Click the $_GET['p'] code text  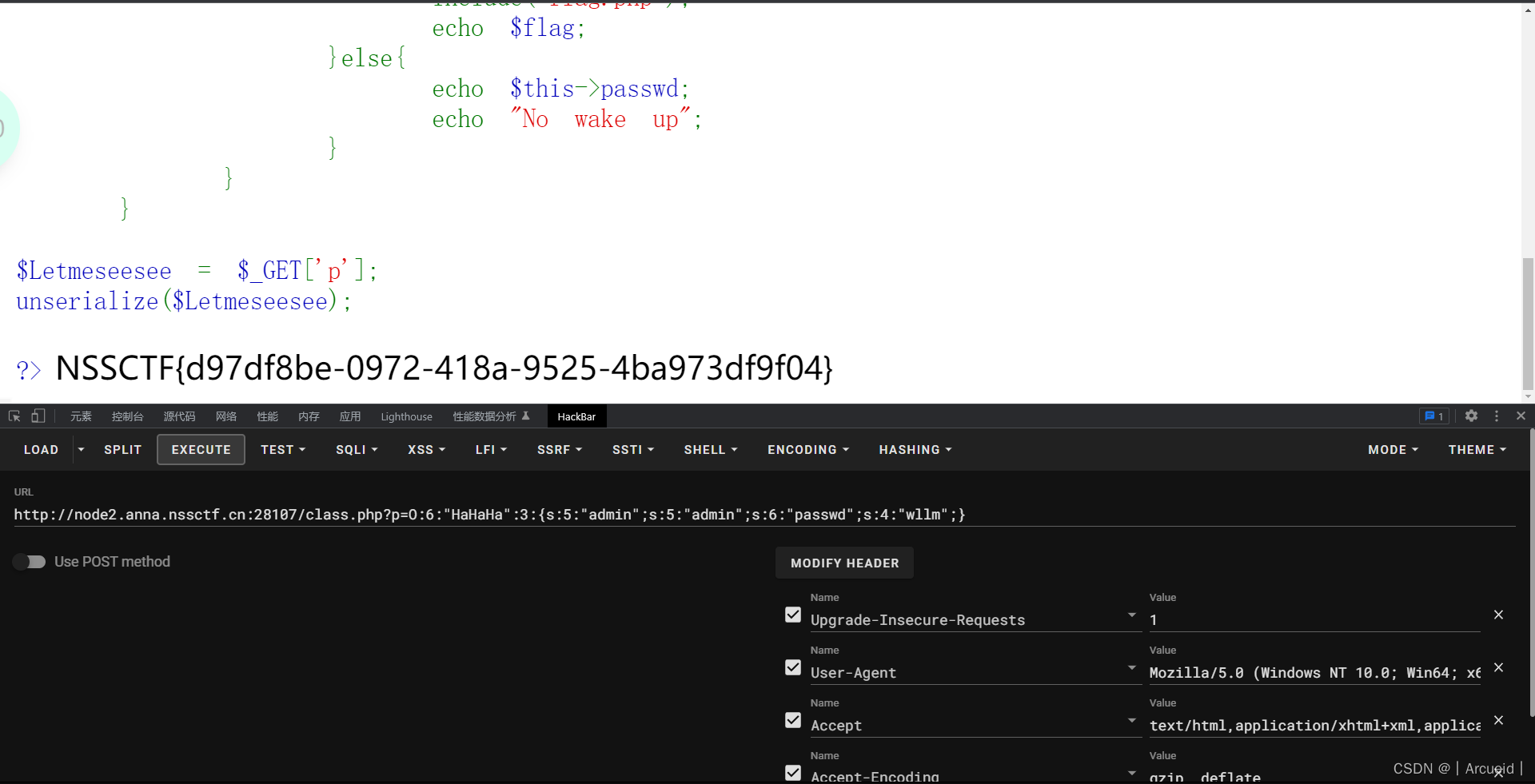pyautogui.click(x=301, y=271)
